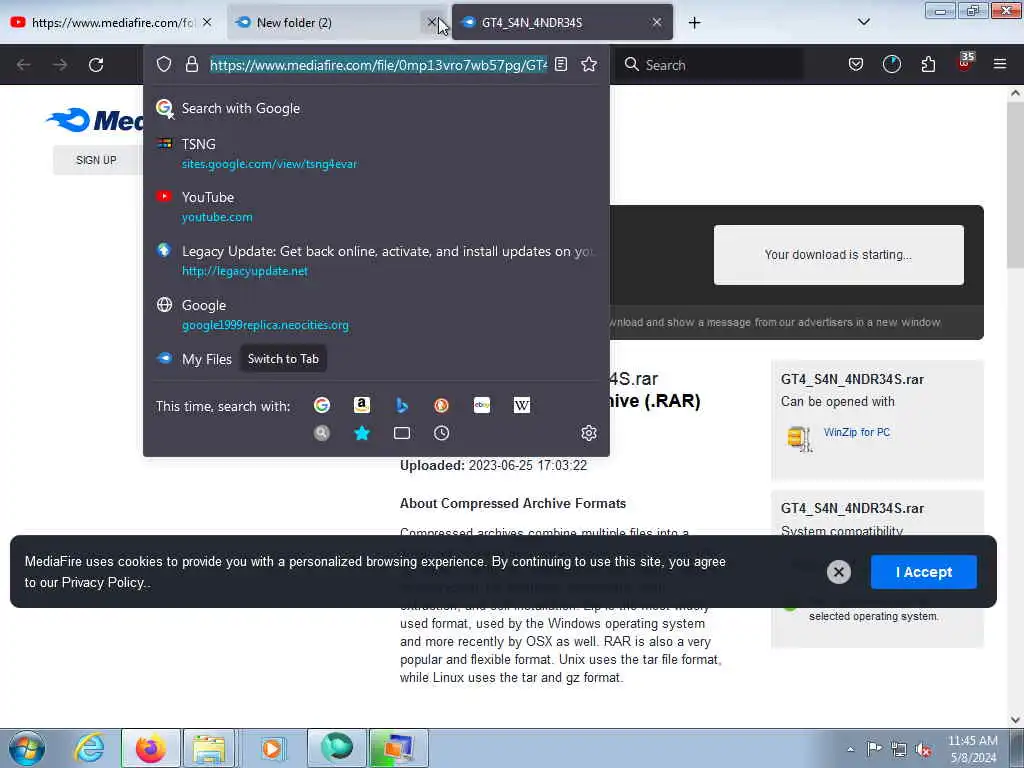
Task: Click the circular clock toolbar icon
Action: (891, 64)
